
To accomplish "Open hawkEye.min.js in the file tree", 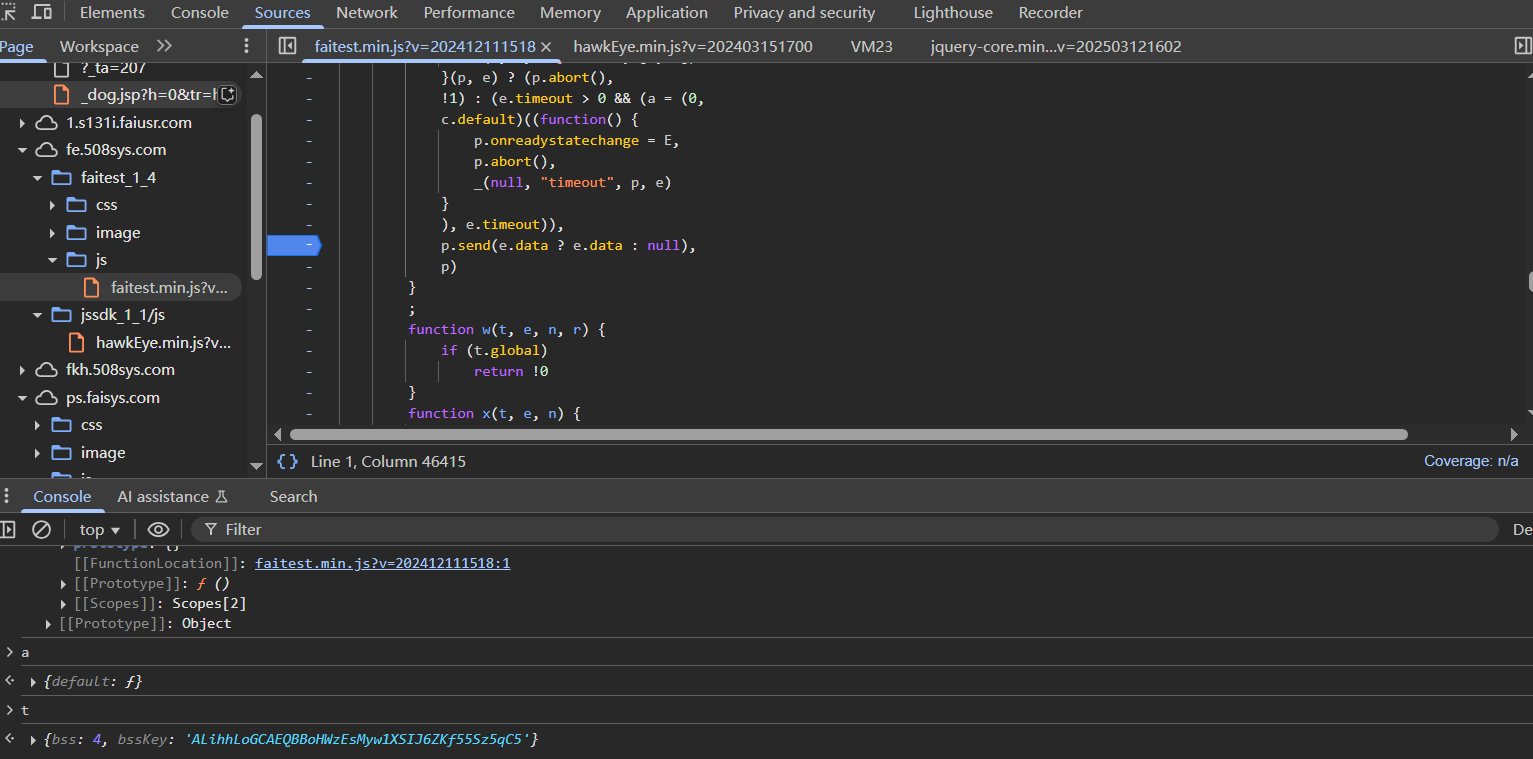I will click(162, 342).
